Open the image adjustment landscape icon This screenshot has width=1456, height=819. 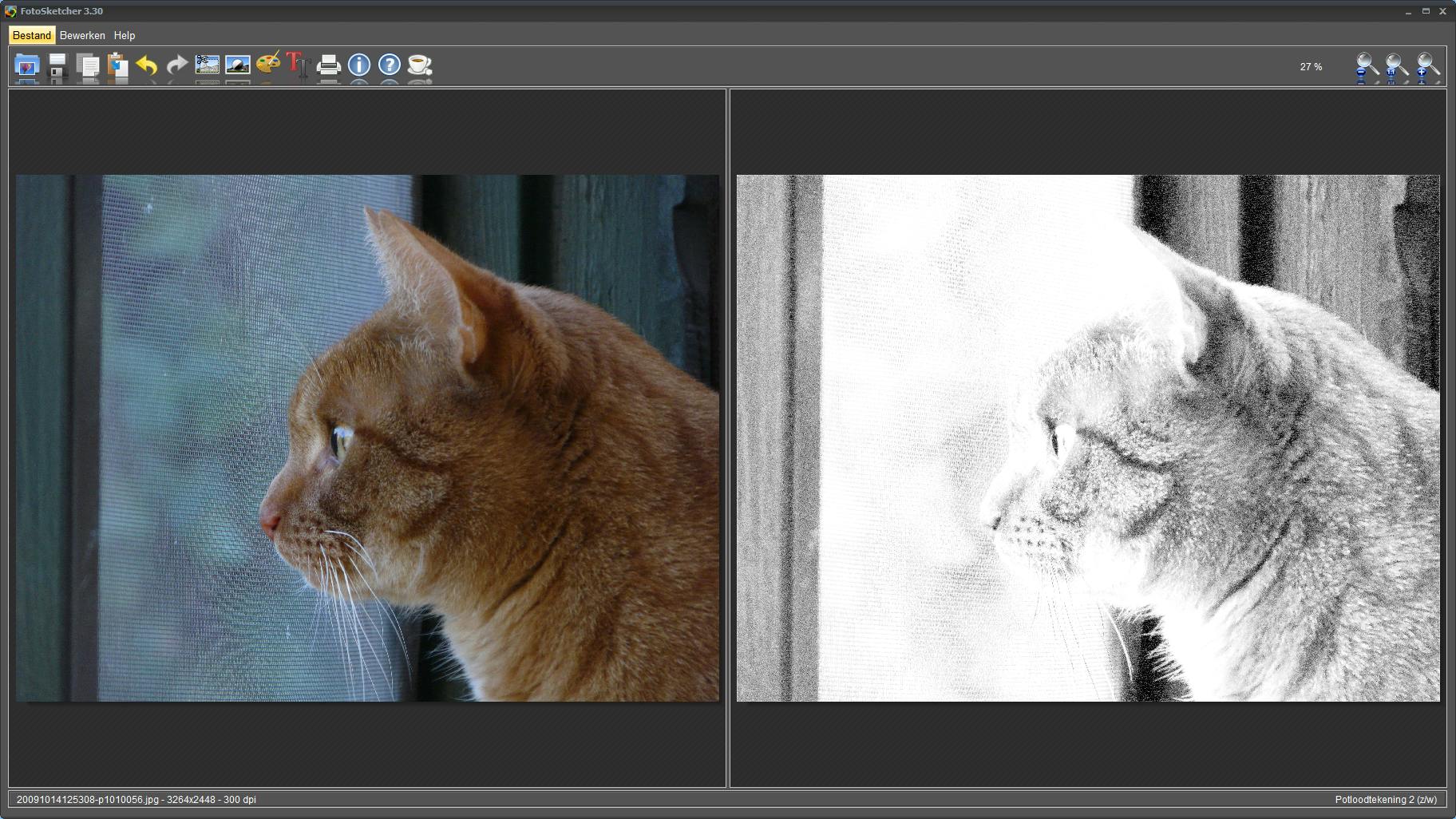pyautogui.click(x=238, y=65)
